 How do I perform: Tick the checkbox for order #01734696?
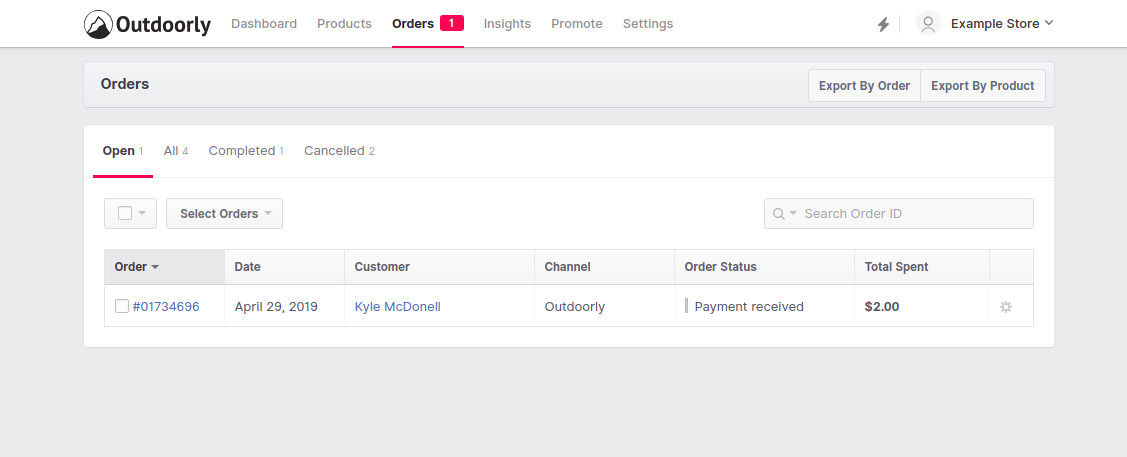tap(122, 307)
